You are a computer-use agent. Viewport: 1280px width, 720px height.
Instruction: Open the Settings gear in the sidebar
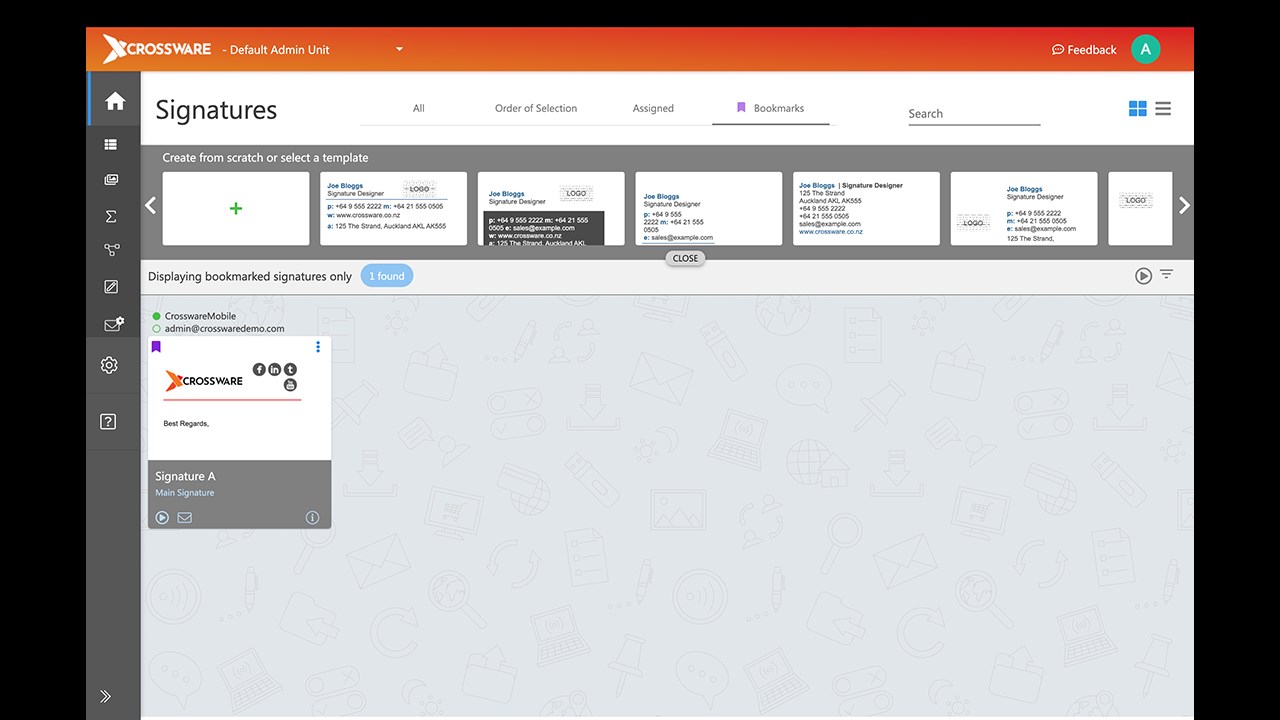110,365
